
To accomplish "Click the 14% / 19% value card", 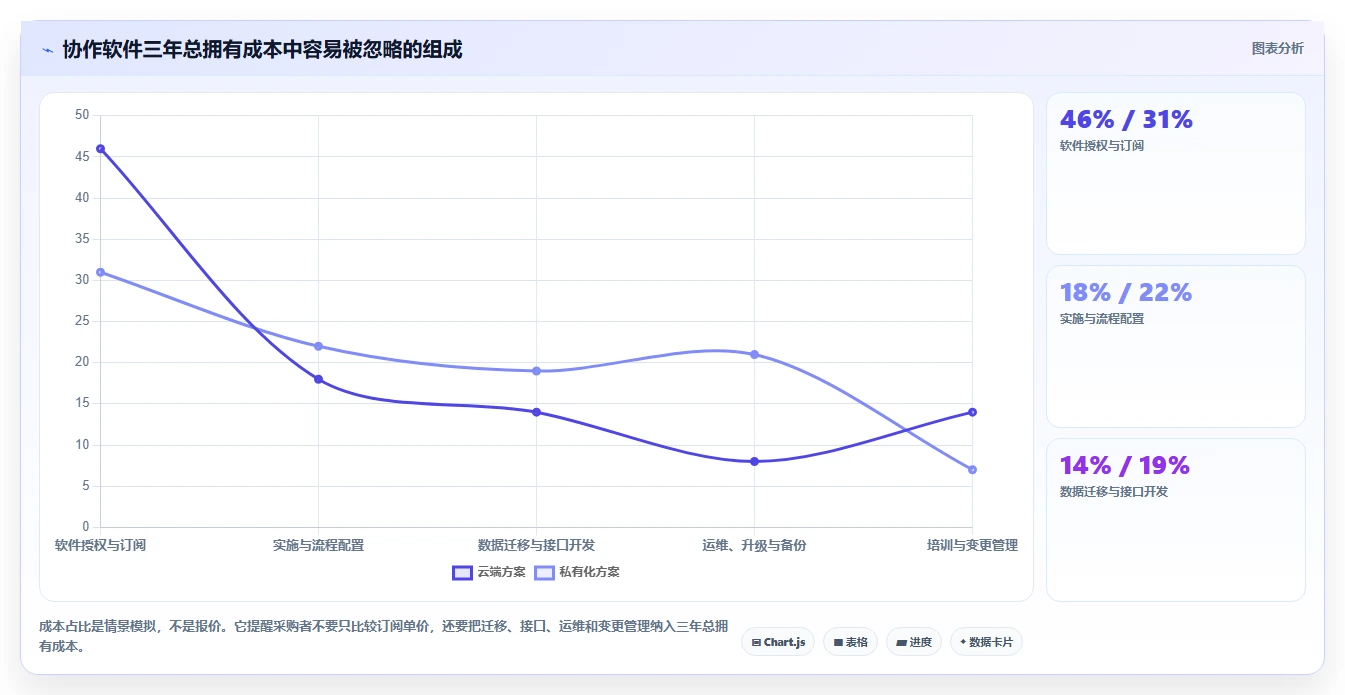I will [x=1175, y=520].
